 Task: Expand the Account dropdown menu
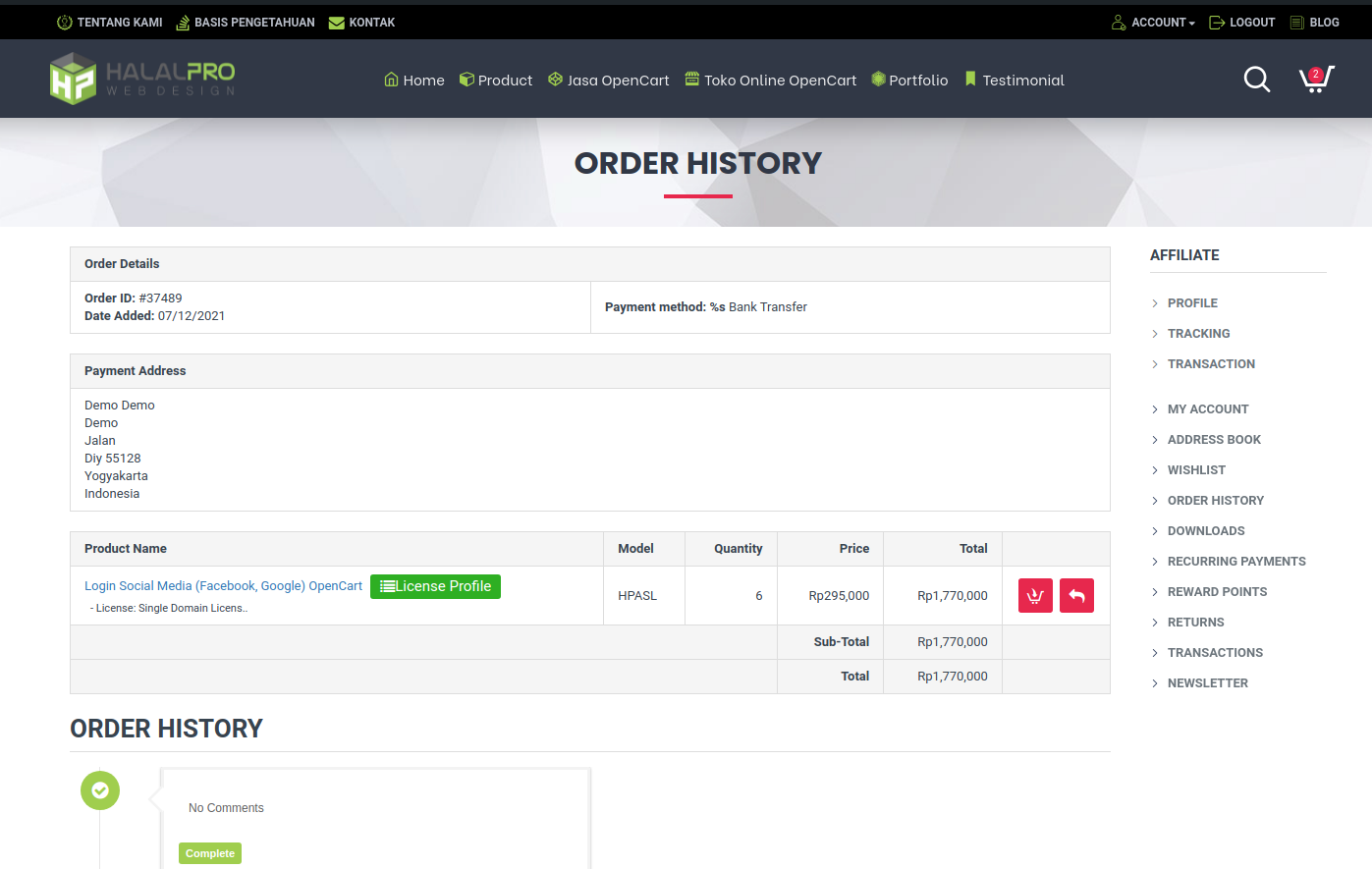pos(1153,23)
